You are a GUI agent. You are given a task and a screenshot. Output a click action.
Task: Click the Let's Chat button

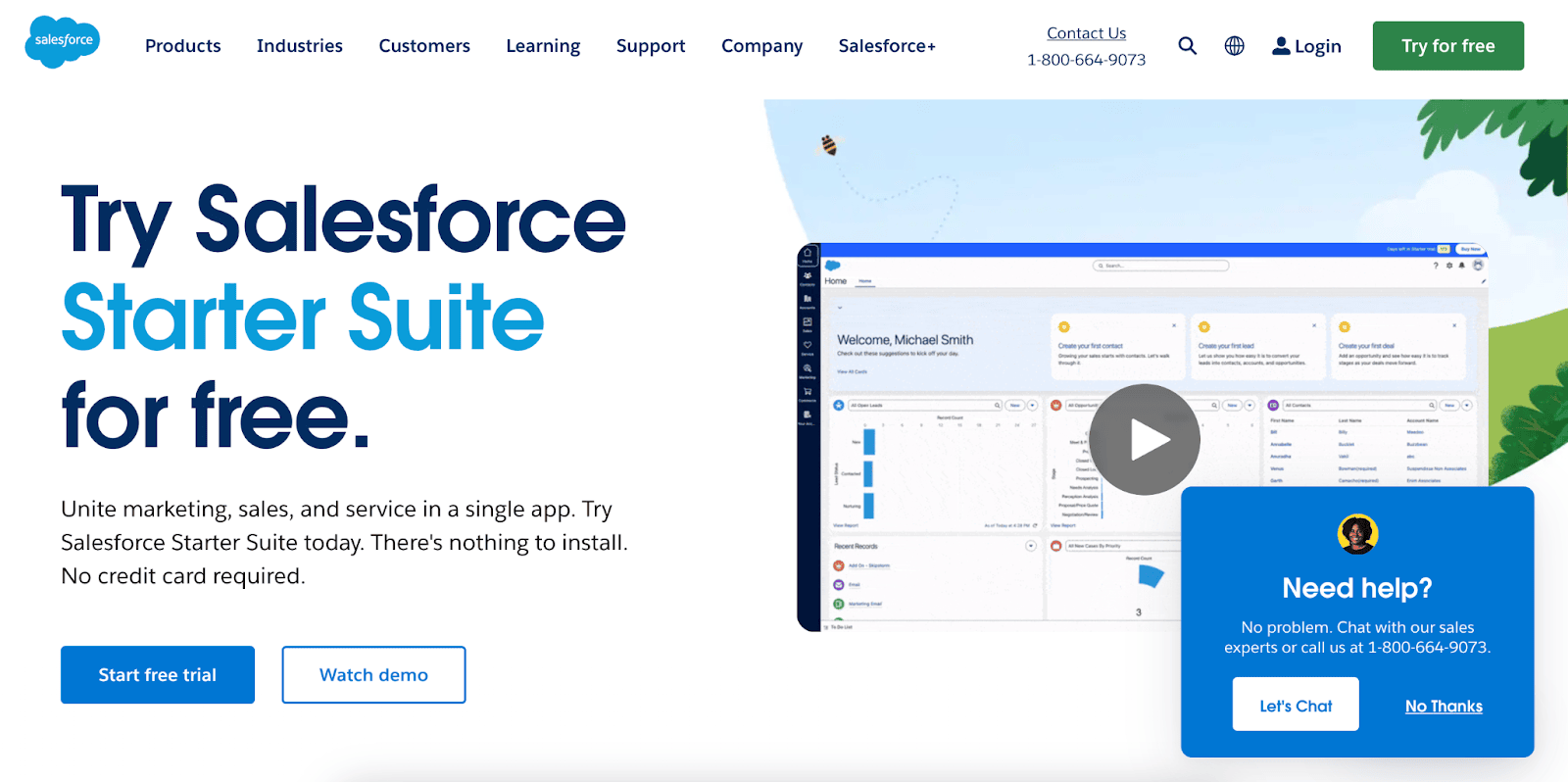[x=1296, y=705]
